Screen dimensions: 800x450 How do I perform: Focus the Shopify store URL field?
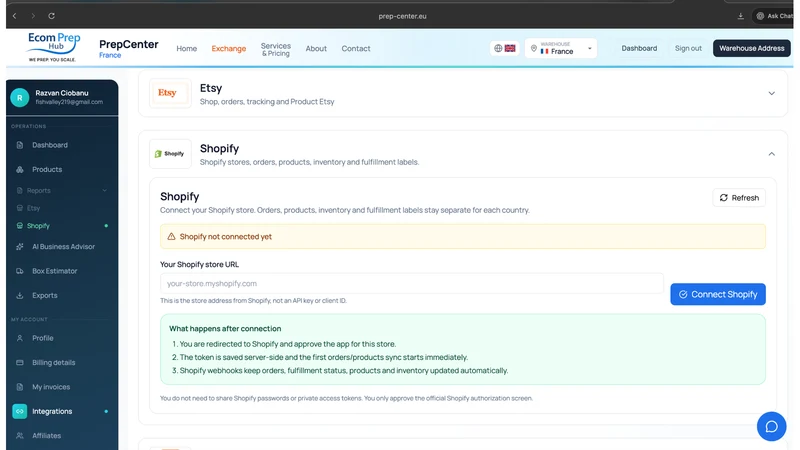click(x=412, y=283)
